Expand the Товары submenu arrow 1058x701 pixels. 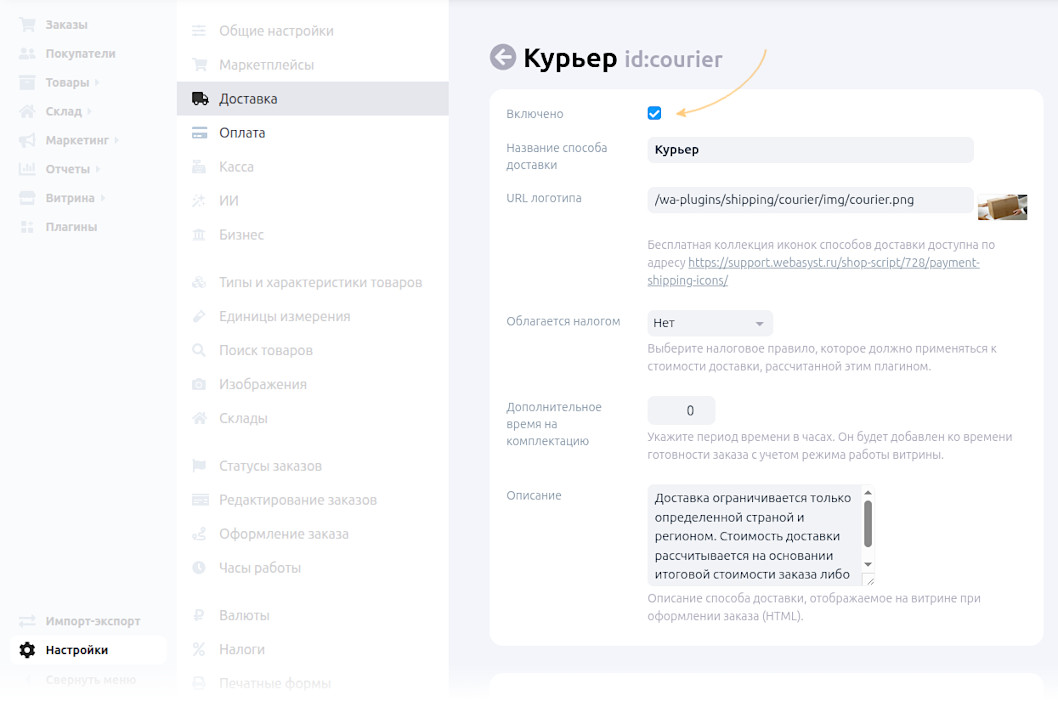coord(97,83)
